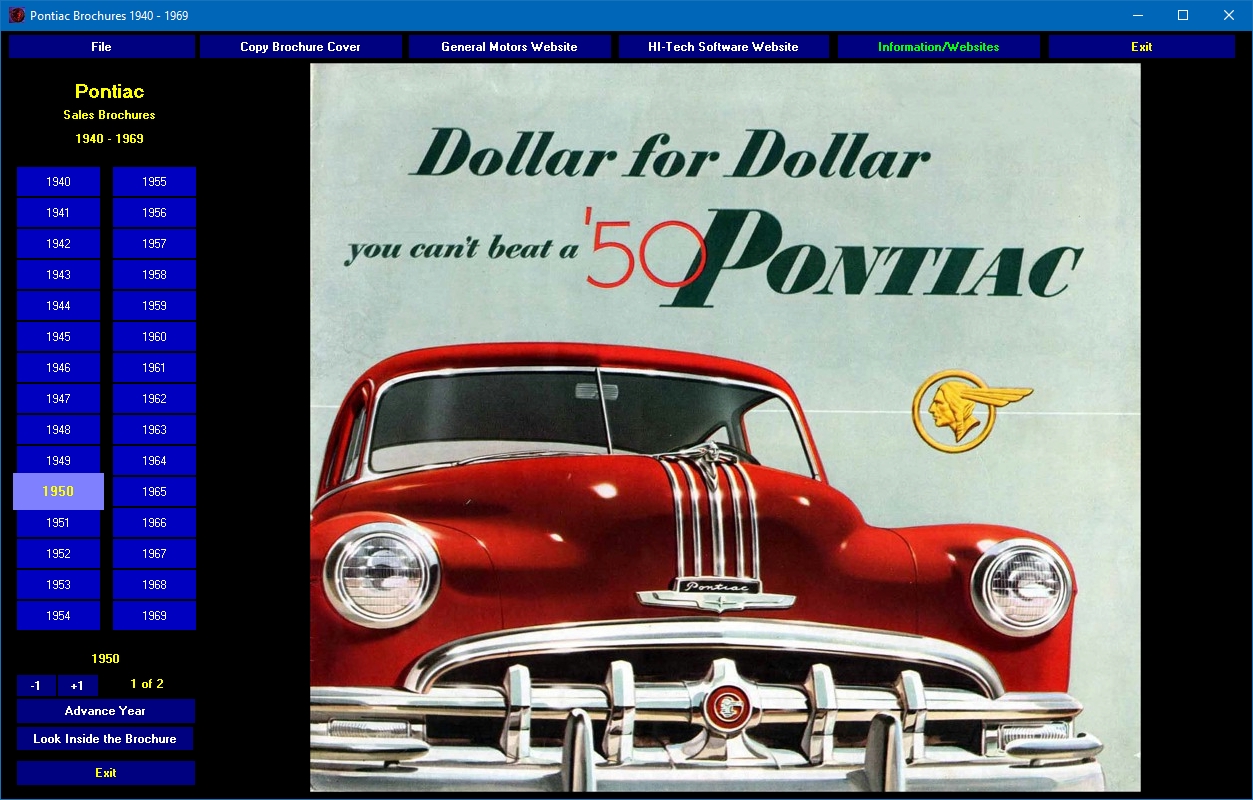Pick the 1959 year button
Screen dimensions: 1253x800
click(x=154, y=306)
